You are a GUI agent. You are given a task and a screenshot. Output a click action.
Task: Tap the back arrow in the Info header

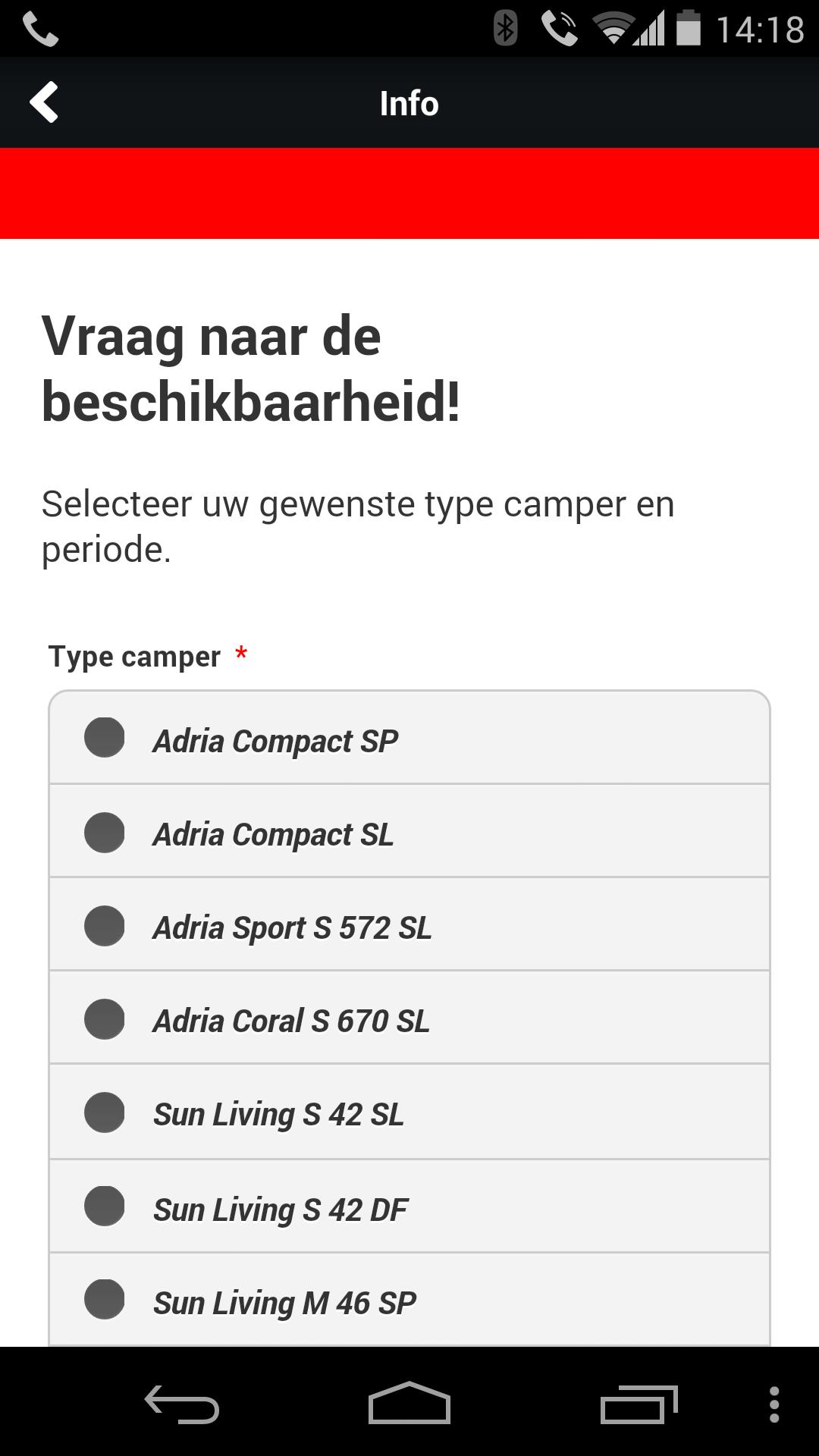coord(43,102)
